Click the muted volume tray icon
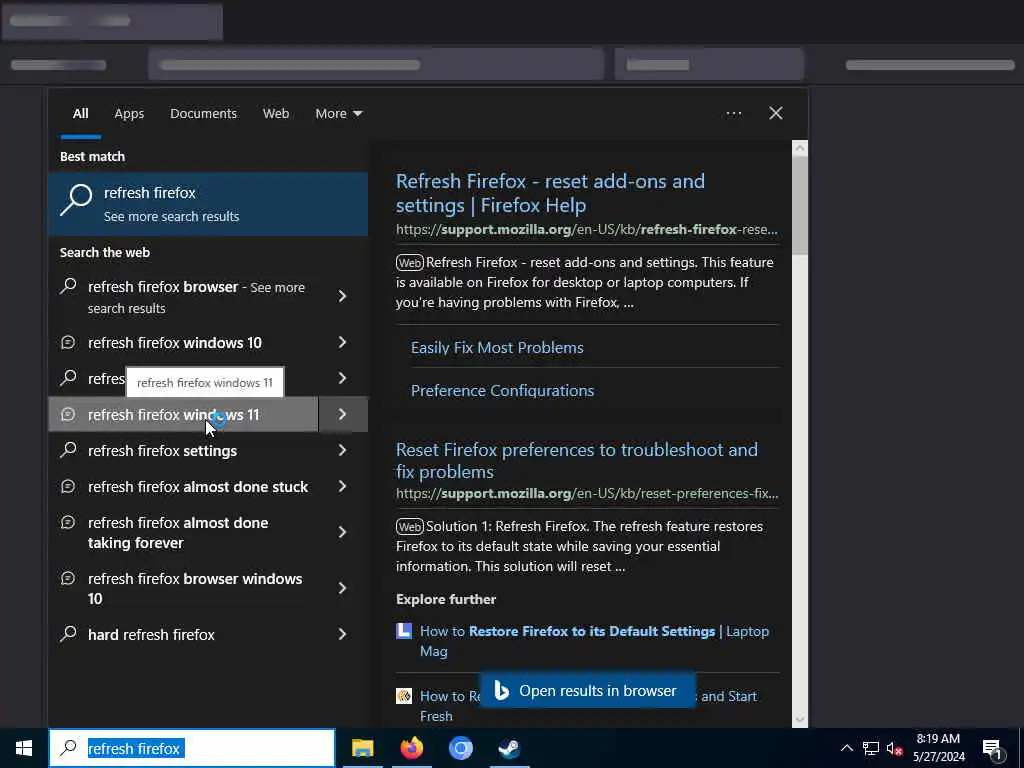This screenshot has height=768, width=1024. [x=894, y=748]
